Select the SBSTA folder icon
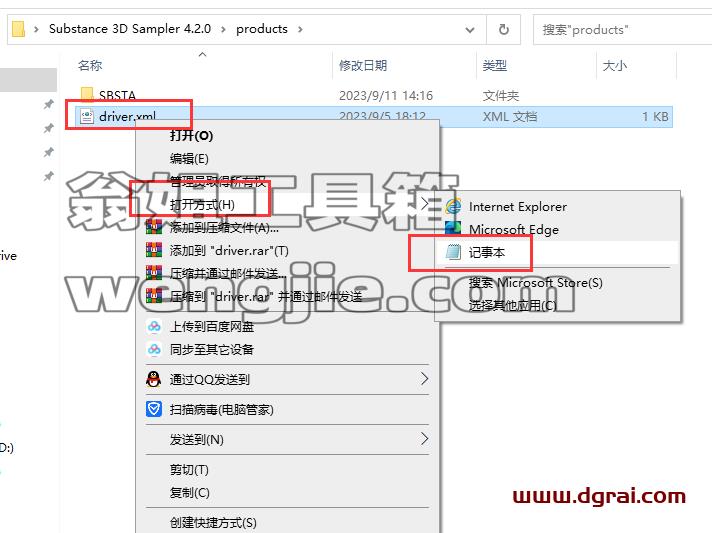 click(x=87, y=94)
